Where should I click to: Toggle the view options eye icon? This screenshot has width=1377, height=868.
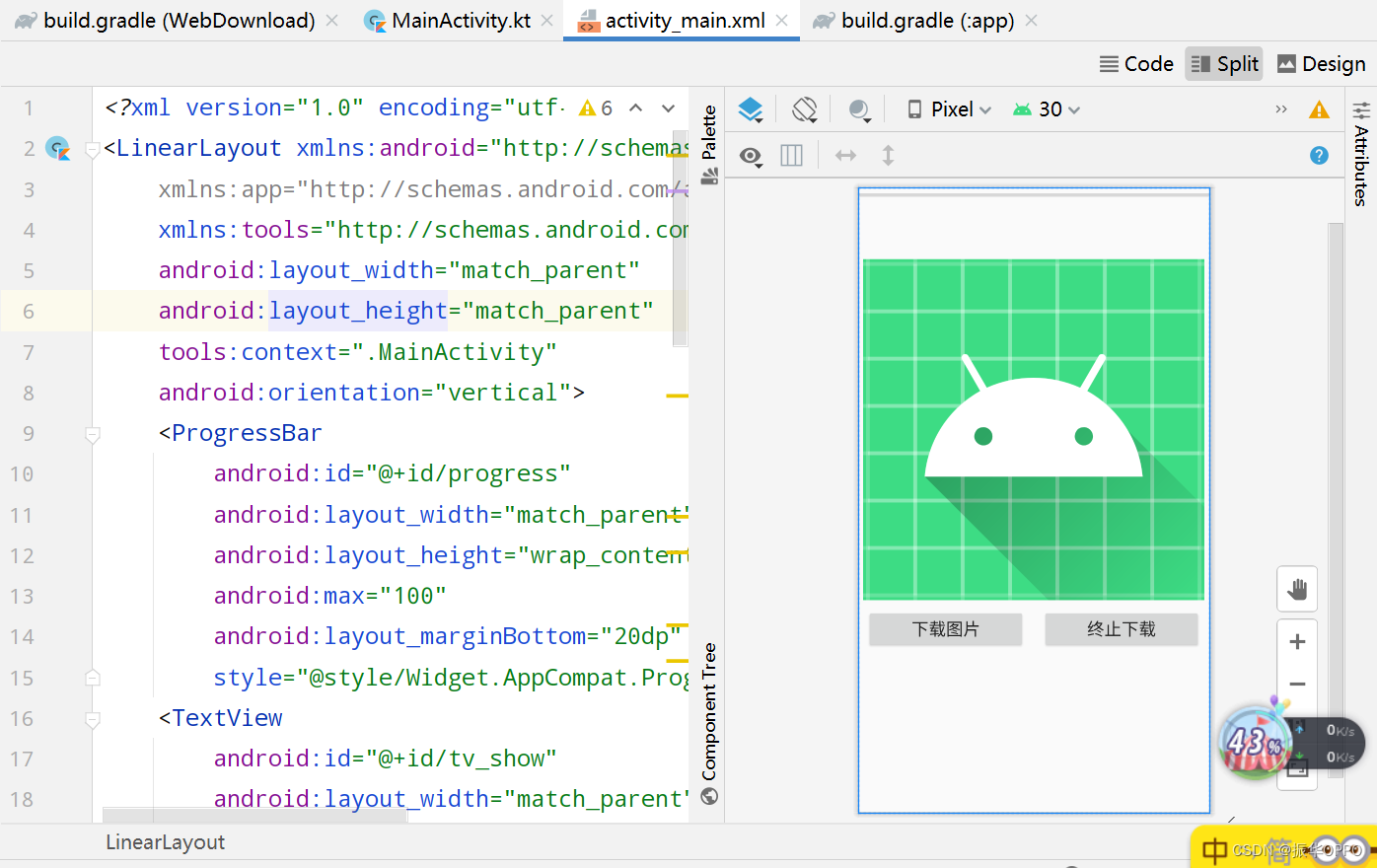coord(751,156)
